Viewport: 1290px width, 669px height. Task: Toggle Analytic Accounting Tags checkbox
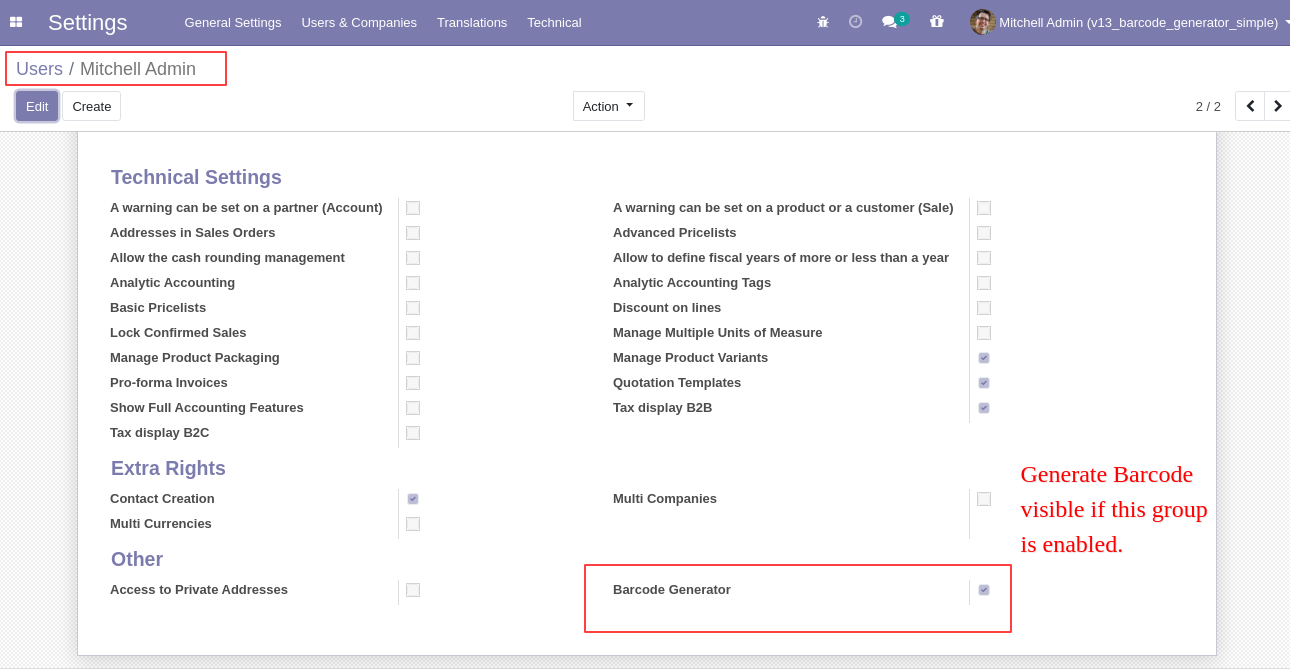[984, 283]
